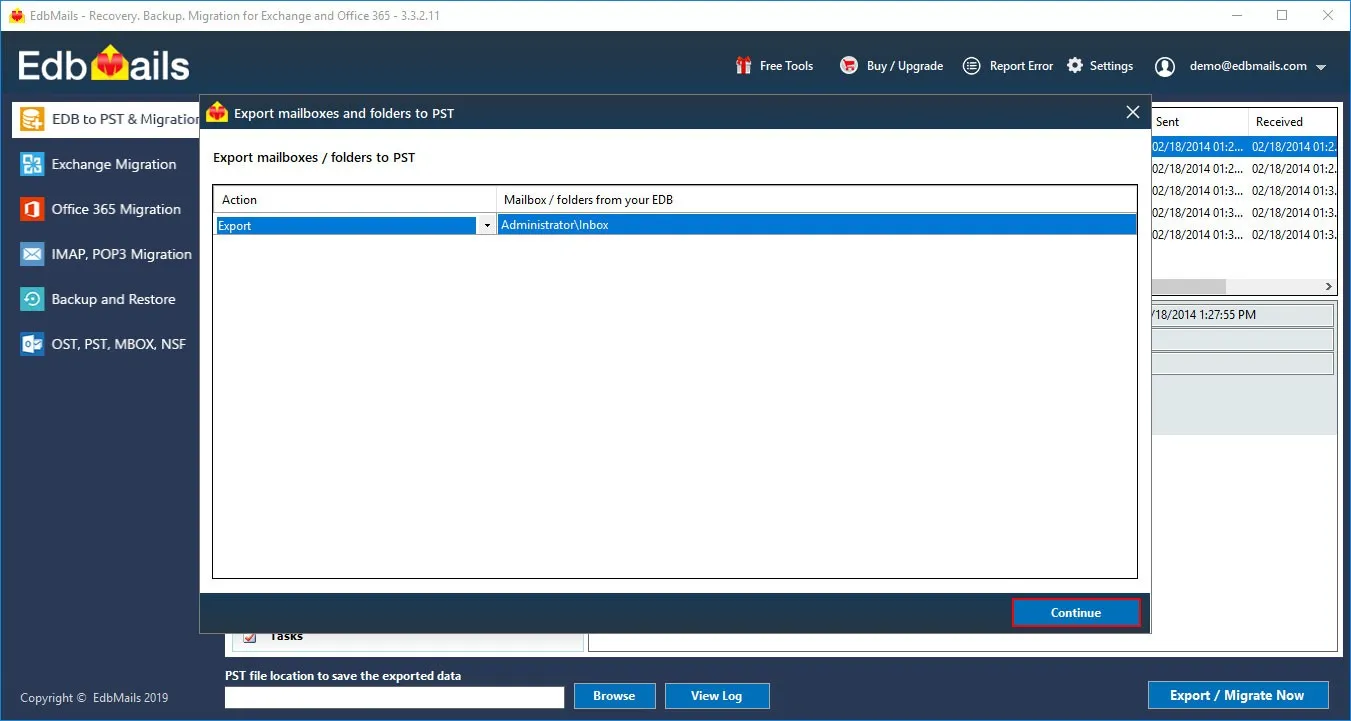This screenshot has height=721, width=1351.
Task: Open EDB to PST & Migration tab
Action: pos(105,119)
